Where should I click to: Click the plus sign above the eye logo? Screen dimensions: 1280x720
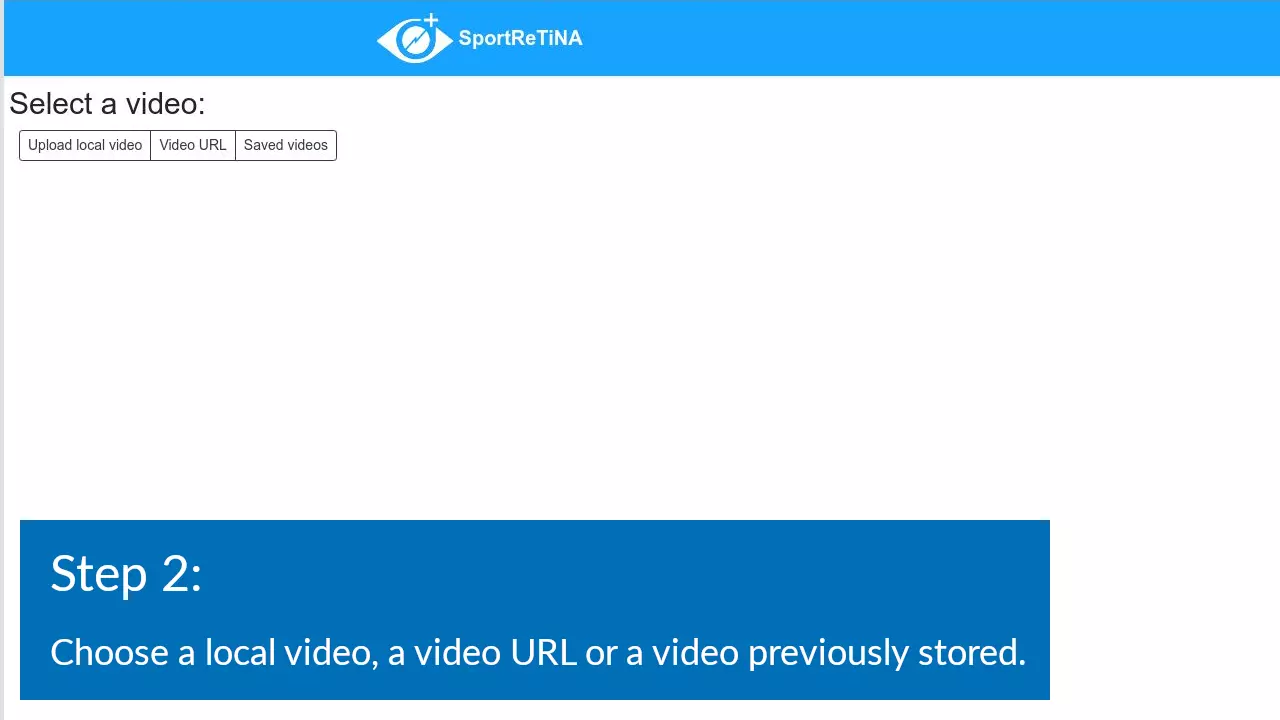431,19
